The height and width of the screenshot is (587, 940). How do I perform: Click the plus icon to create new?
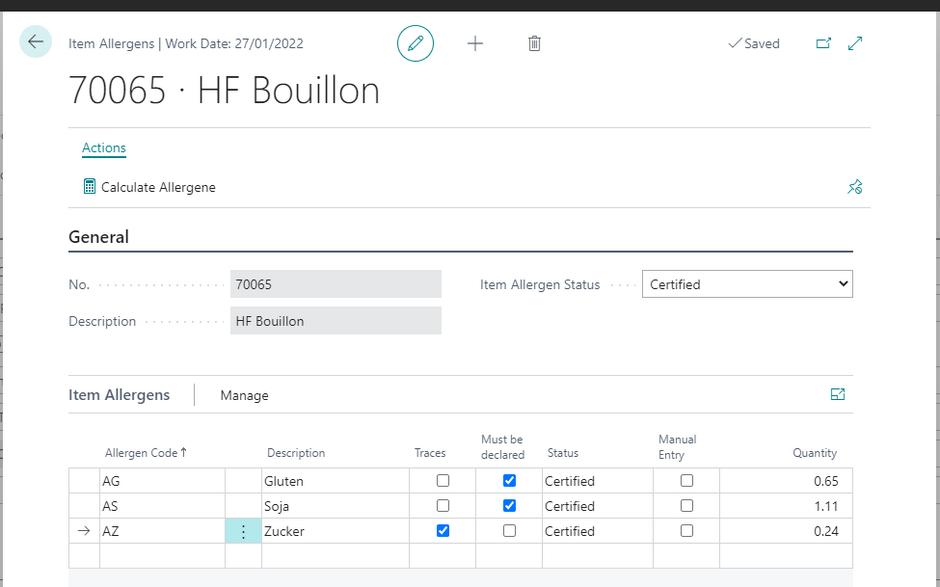point(475,44)
